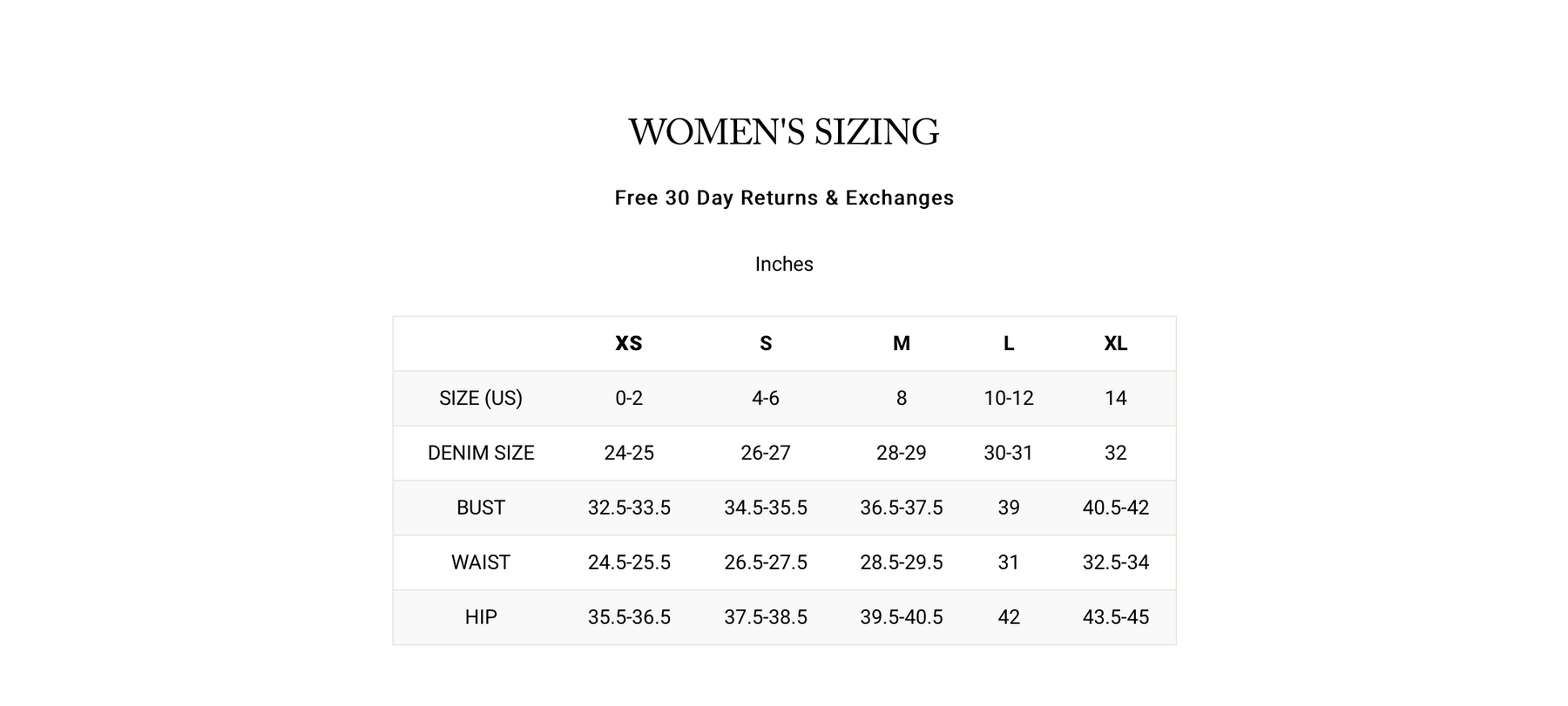Click the BUST row label
This screenshot has height=706, width=1568.
point(481,508)
